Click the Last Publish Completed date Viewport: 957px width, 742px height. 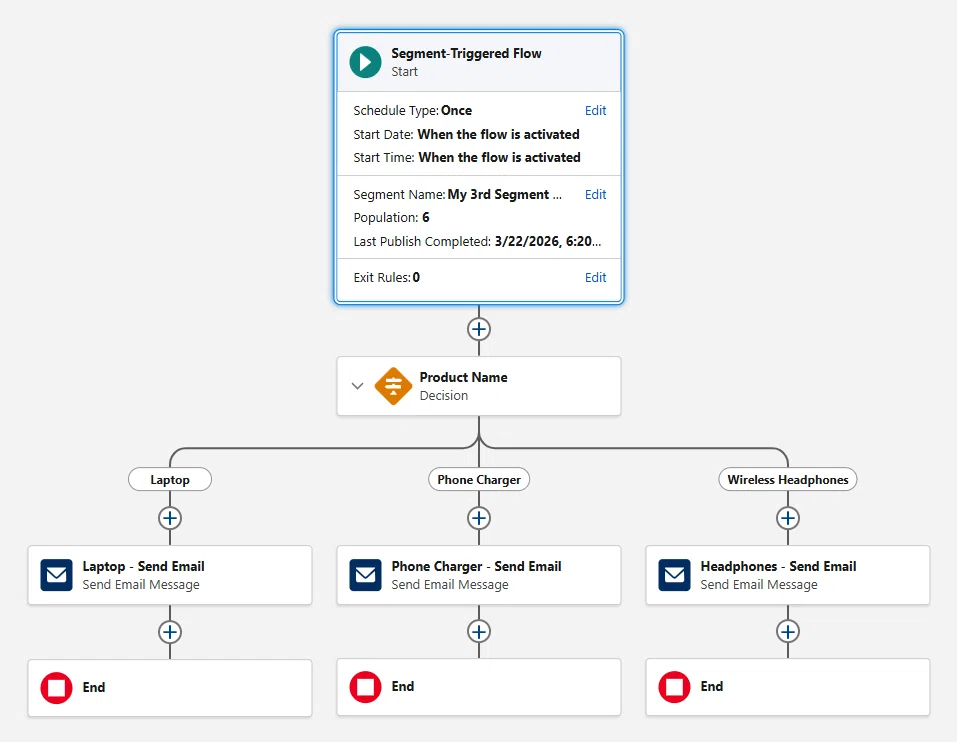[x=547, y=242]
